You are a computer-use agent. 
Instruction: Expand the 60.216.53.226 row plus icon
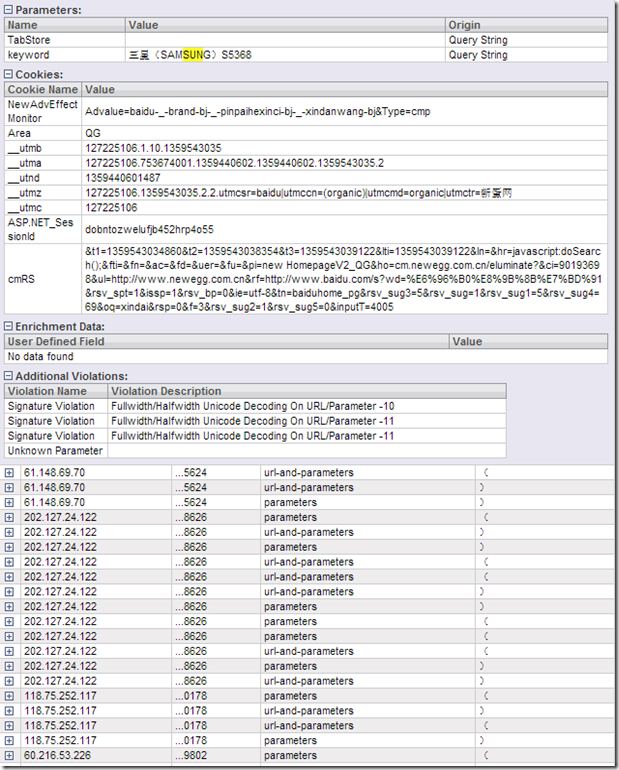[10, 756]
